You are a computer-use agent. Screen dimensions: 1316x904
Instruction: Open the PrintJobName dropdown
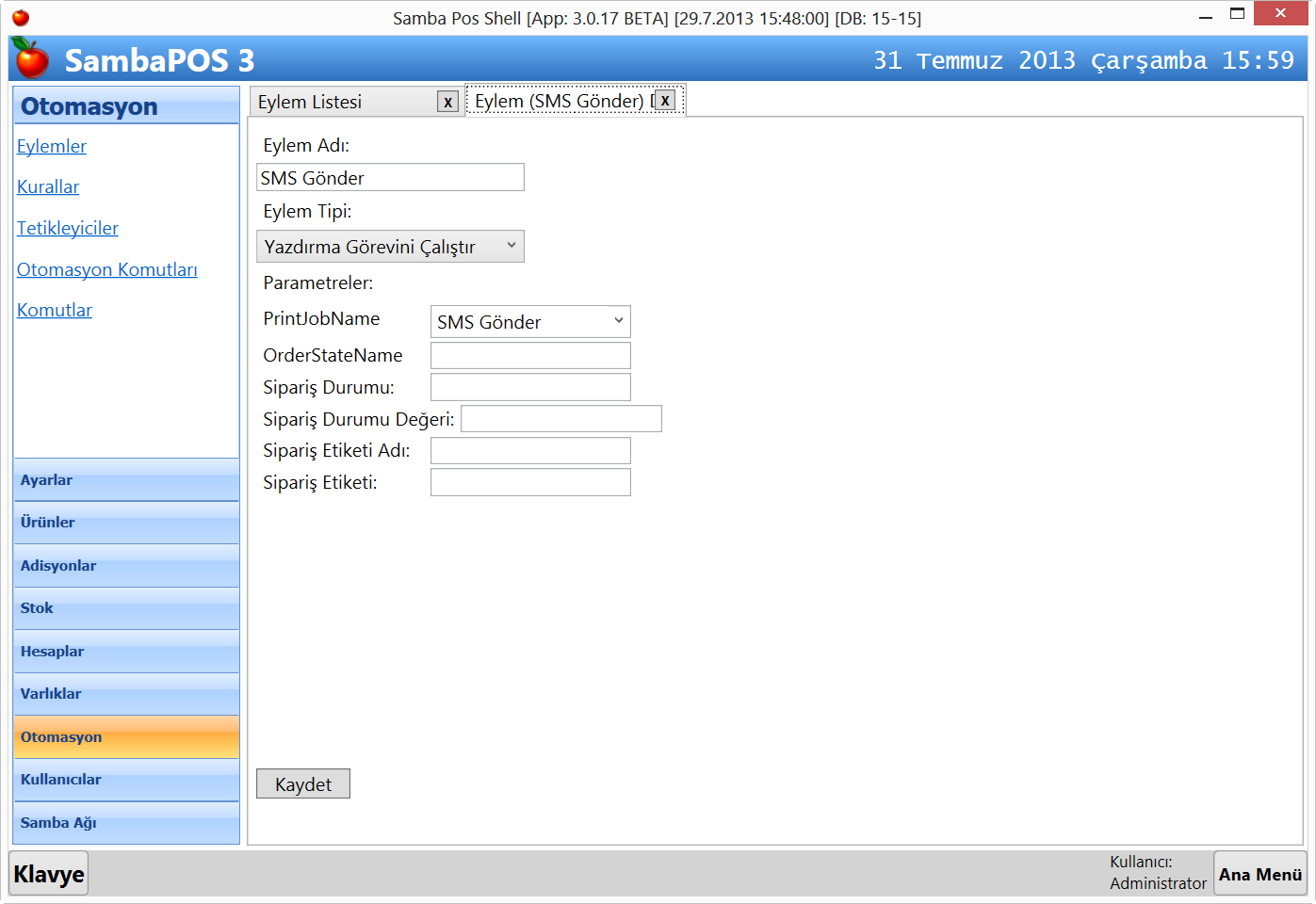[x=529, y=322]
